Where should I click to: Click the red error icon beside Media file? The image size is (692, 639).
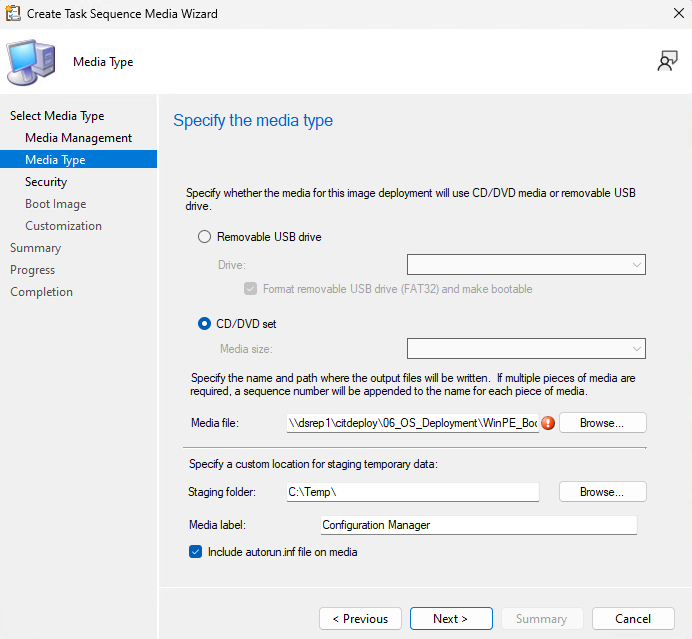(548, 423)
